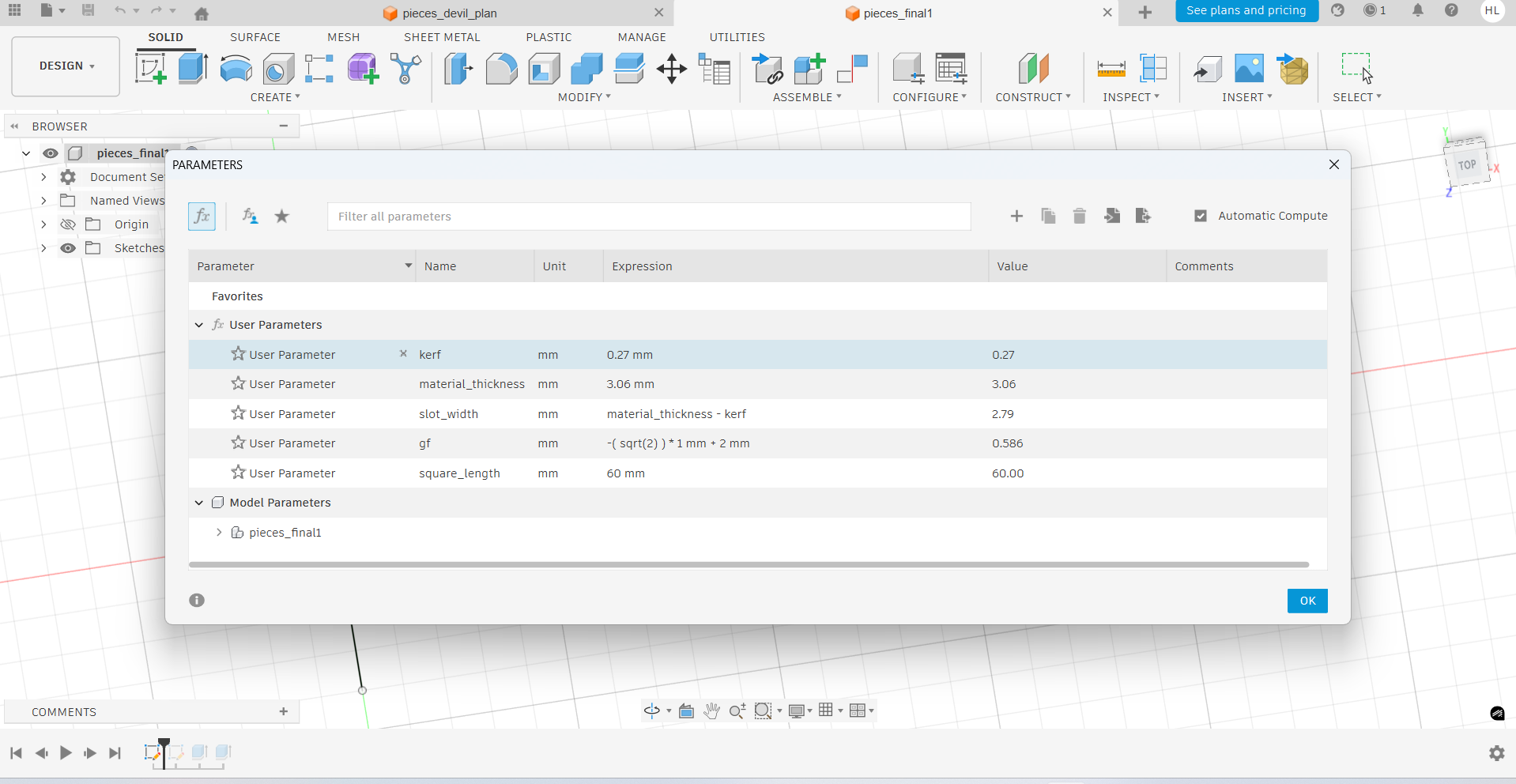The image size is (1516, 784).
Task: Open the Fillet tool in Modify
Action: point(501,69)
